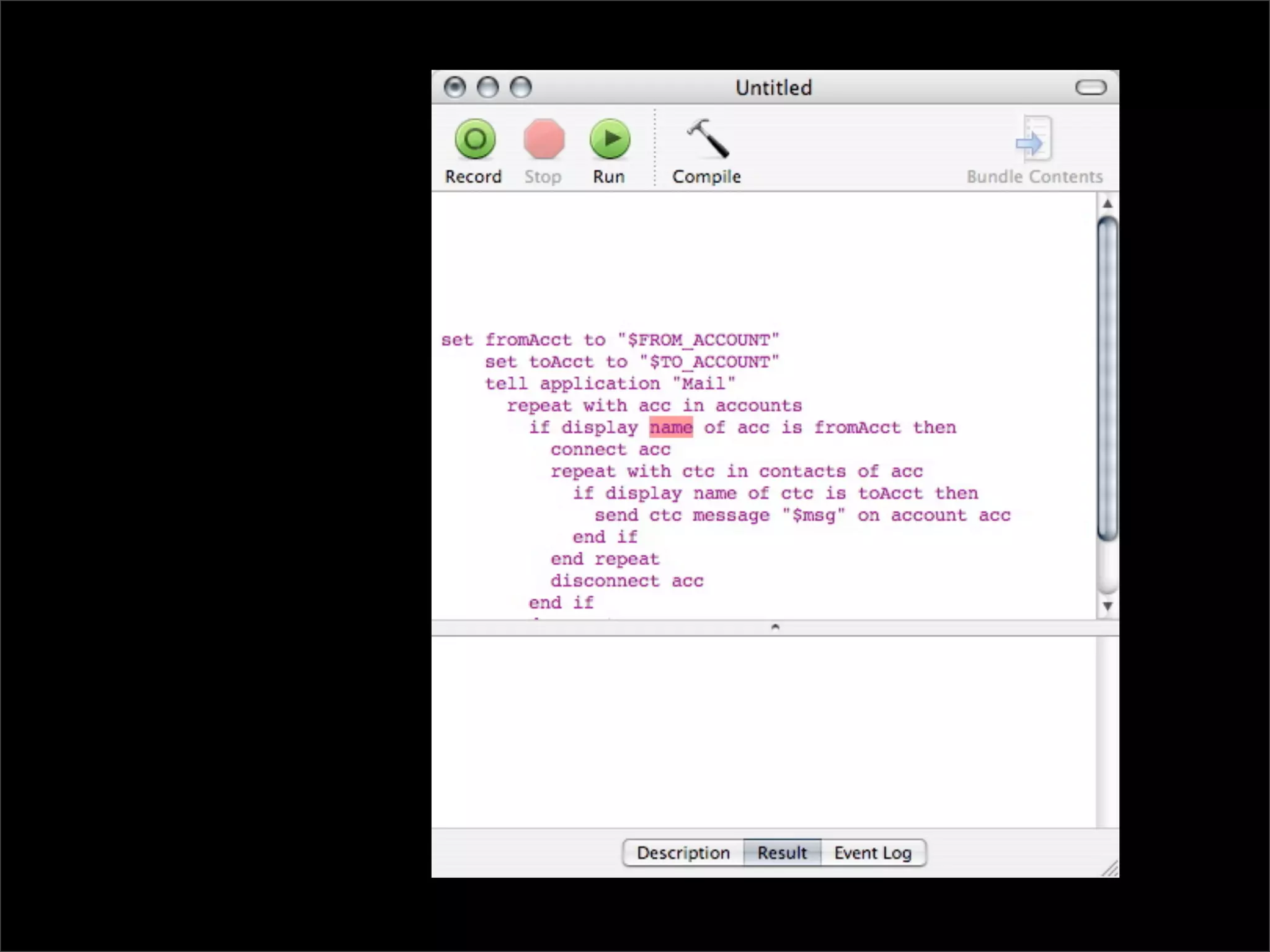1270x952 pixels.
Task: Click the line "disconnect acc"
Action: pyautogui.click(x=627, y=581)
